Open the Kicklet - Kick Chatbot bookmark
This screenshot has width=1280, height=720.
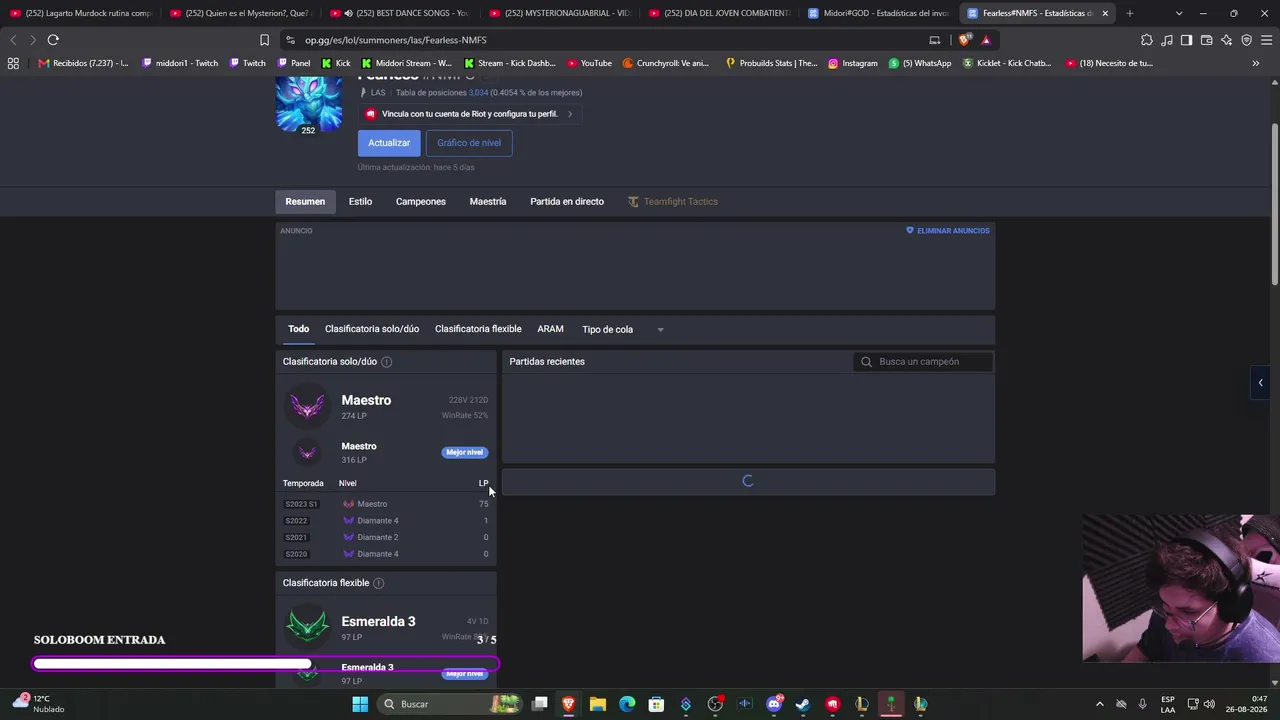[x=1007, y=63]
